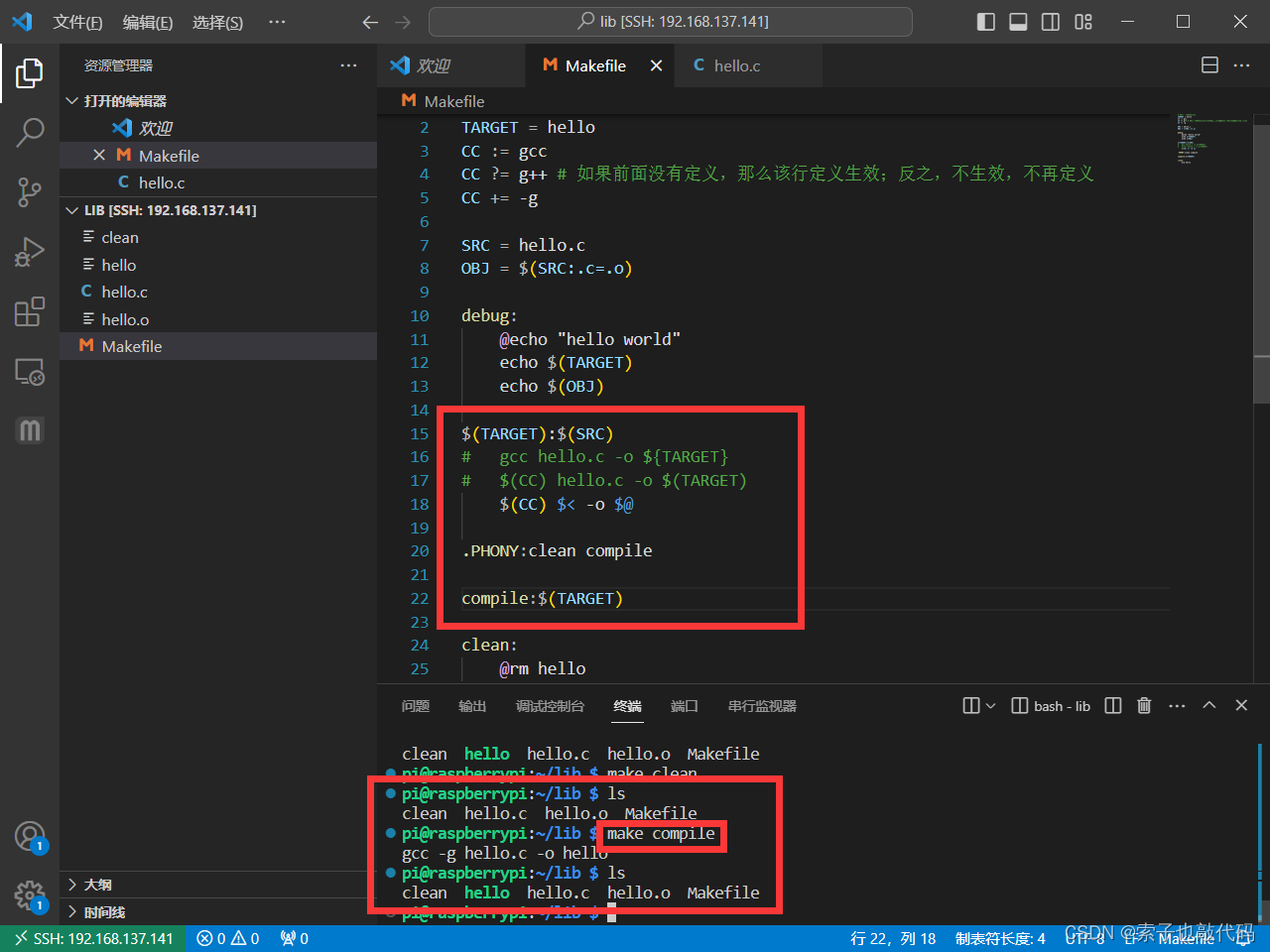Click the forwarded ports indicator in status bar

(295, 939)
